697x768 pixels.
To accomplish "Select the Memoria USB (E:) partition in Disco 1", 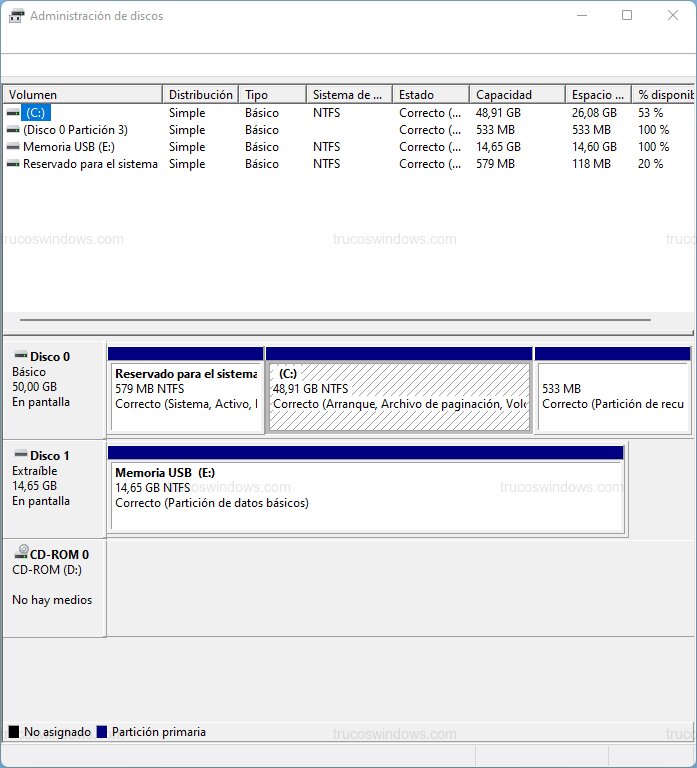I will (x=366, y=495).
